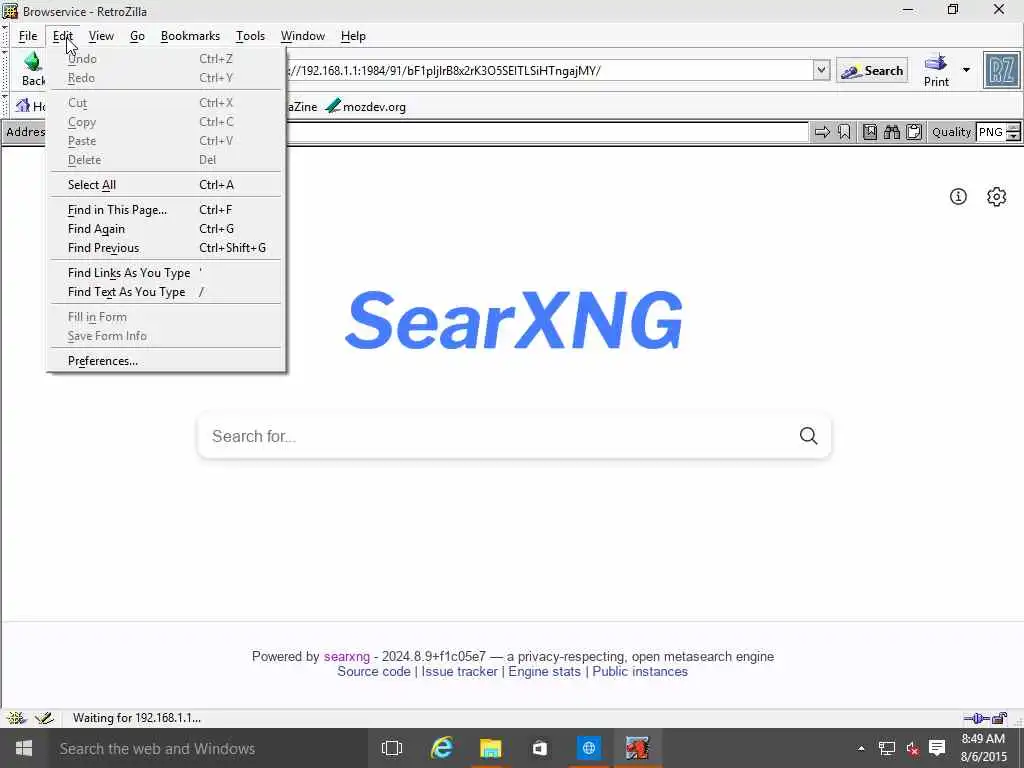Open the Go menu
This screenshot has height=768, width=1024.
coord(137,36)
